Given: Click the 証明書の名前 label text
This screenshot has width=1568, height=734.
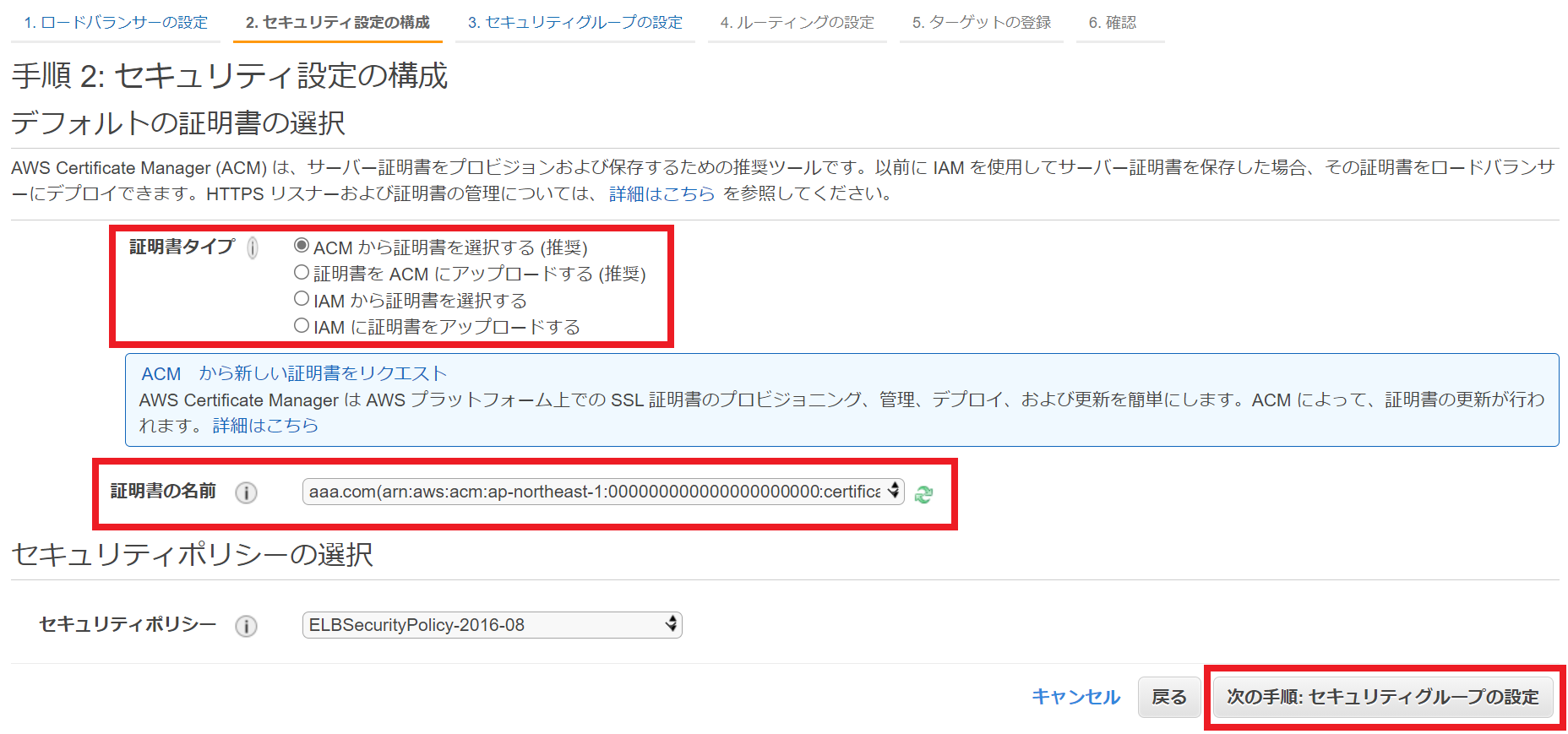Looking at the screenshot, I should pyautogui.click(x=163, y=492).
